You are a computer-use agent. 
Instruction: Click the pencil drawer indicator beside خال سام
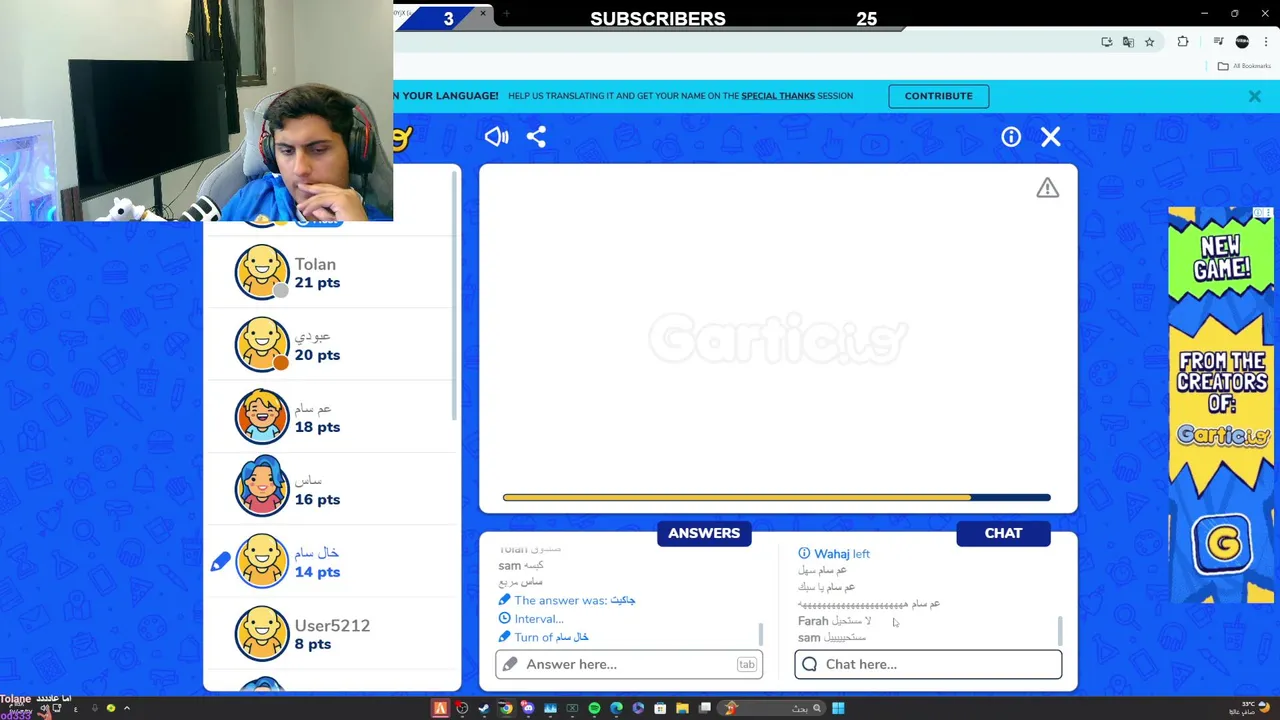221,562
